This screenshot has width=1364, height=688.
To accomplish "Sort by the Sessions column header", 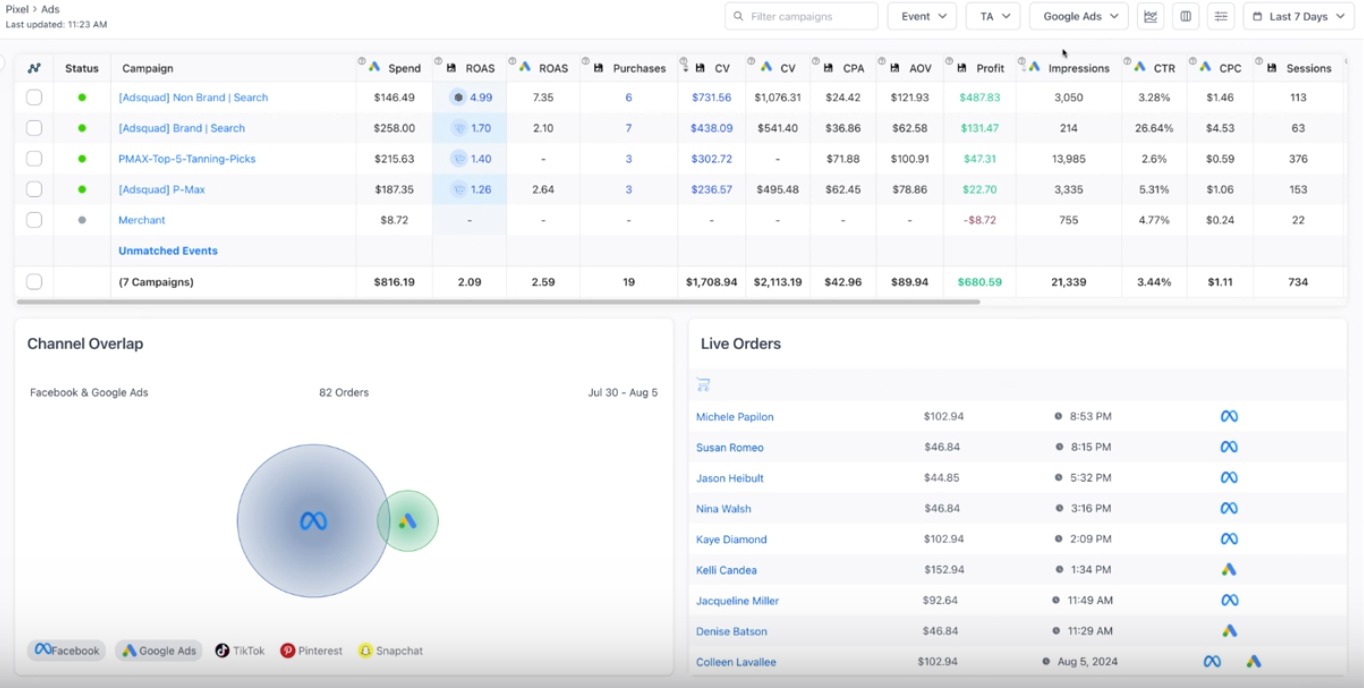I will pos(1308,68).
